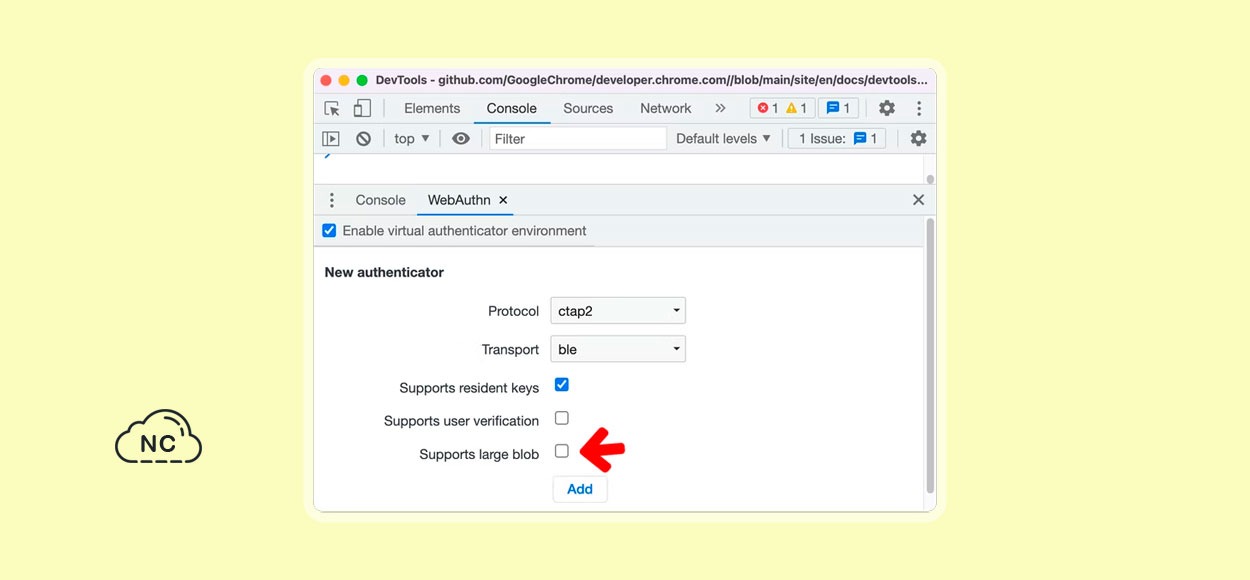
Task: Open the Protocol ctap2 dropdown
Action: coord(618,311)
